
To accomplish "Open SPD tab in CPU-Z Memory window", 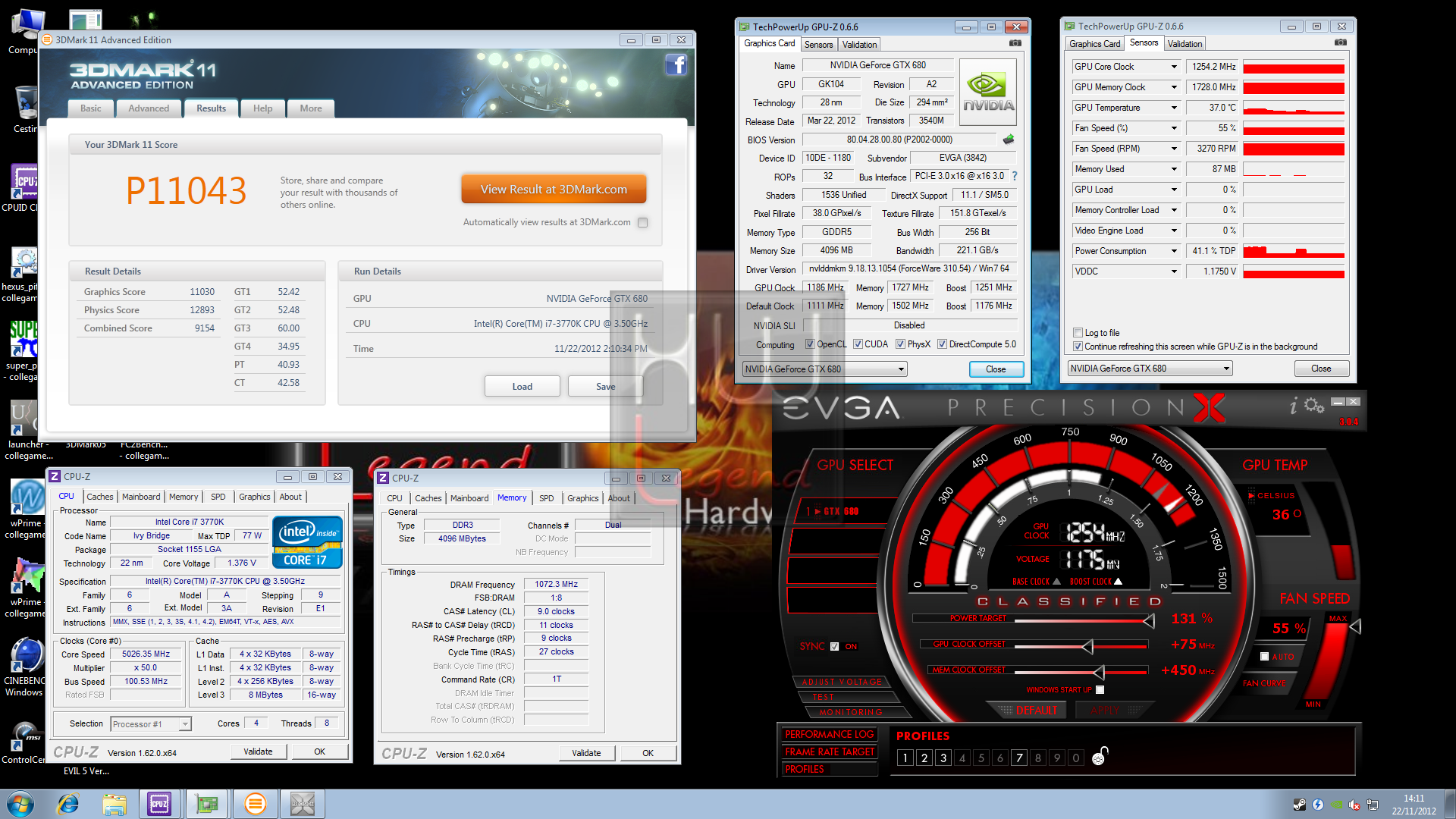I will [x=547, y=498].
